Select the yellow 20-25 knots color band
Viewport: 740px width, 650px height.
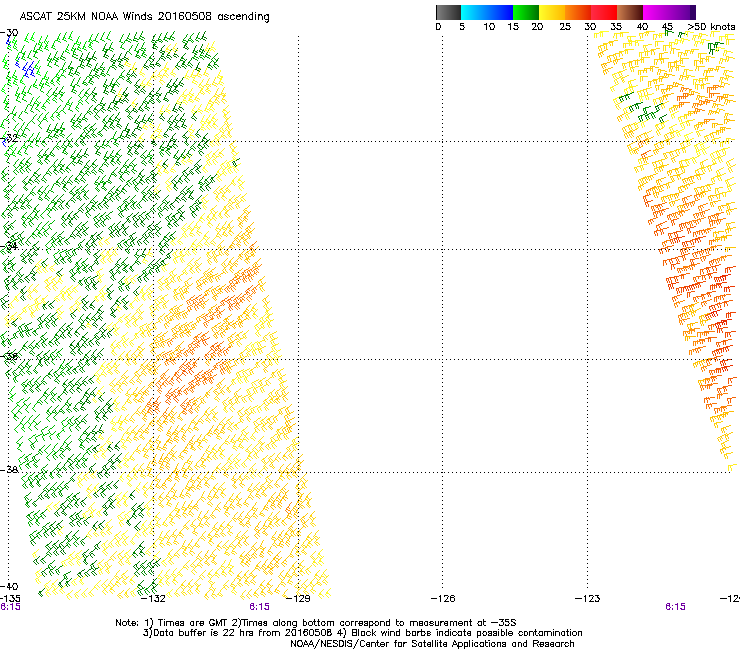[552, 12]
